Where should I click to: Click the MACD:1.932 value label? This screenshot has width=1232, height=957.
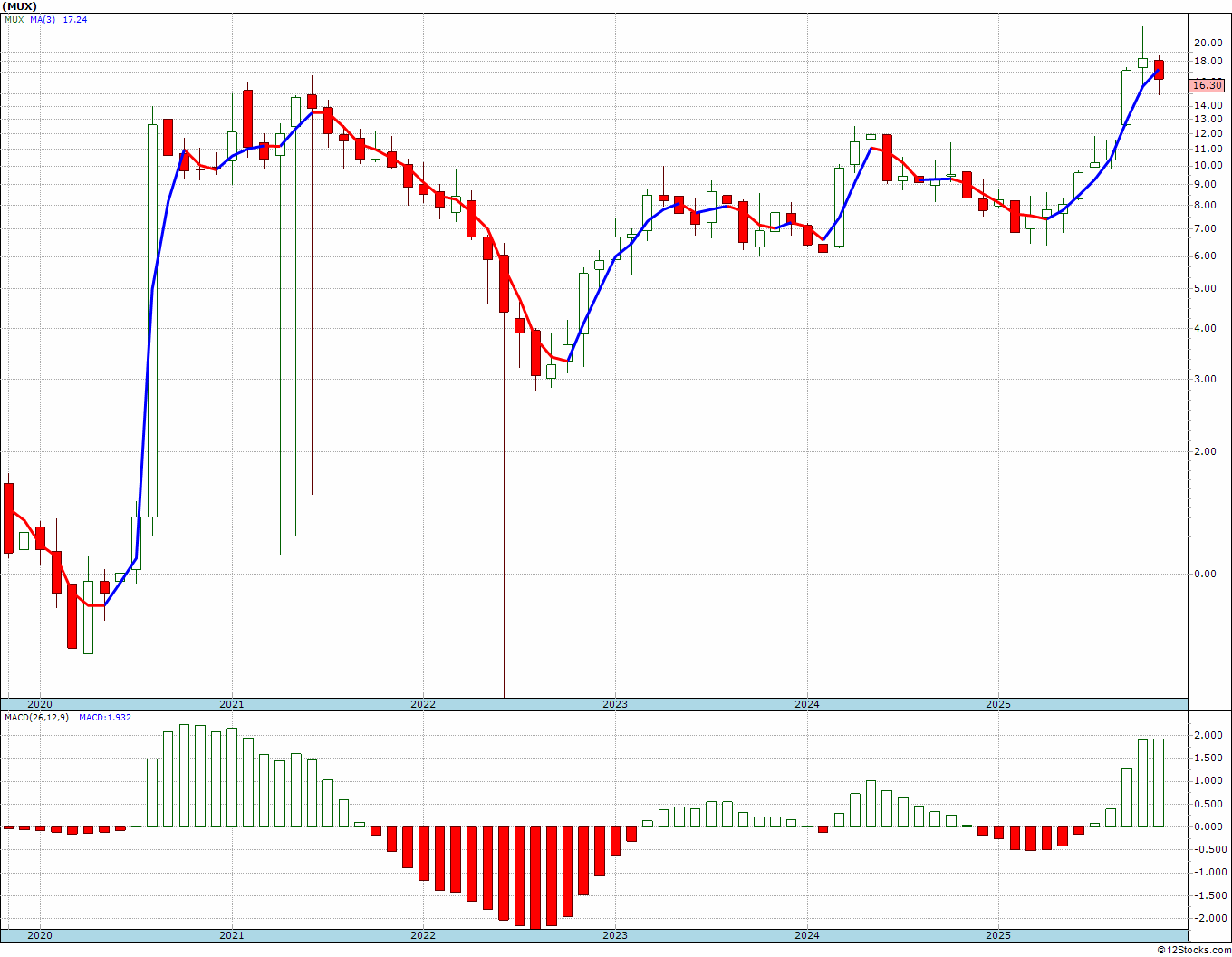click(105, 717)
